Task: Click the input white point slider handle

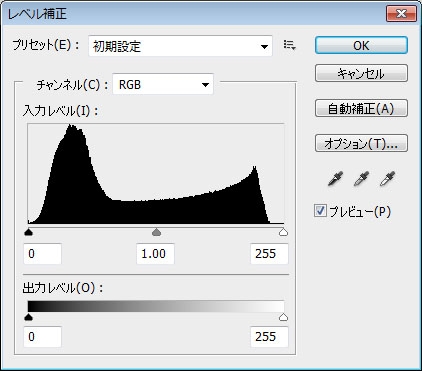Action: (283, 232)
